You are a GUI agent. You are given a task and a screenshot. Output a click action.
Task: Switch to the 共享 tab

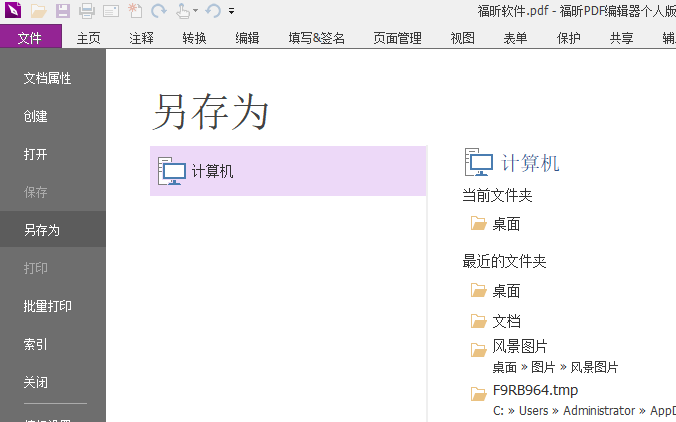pos(621,38)
